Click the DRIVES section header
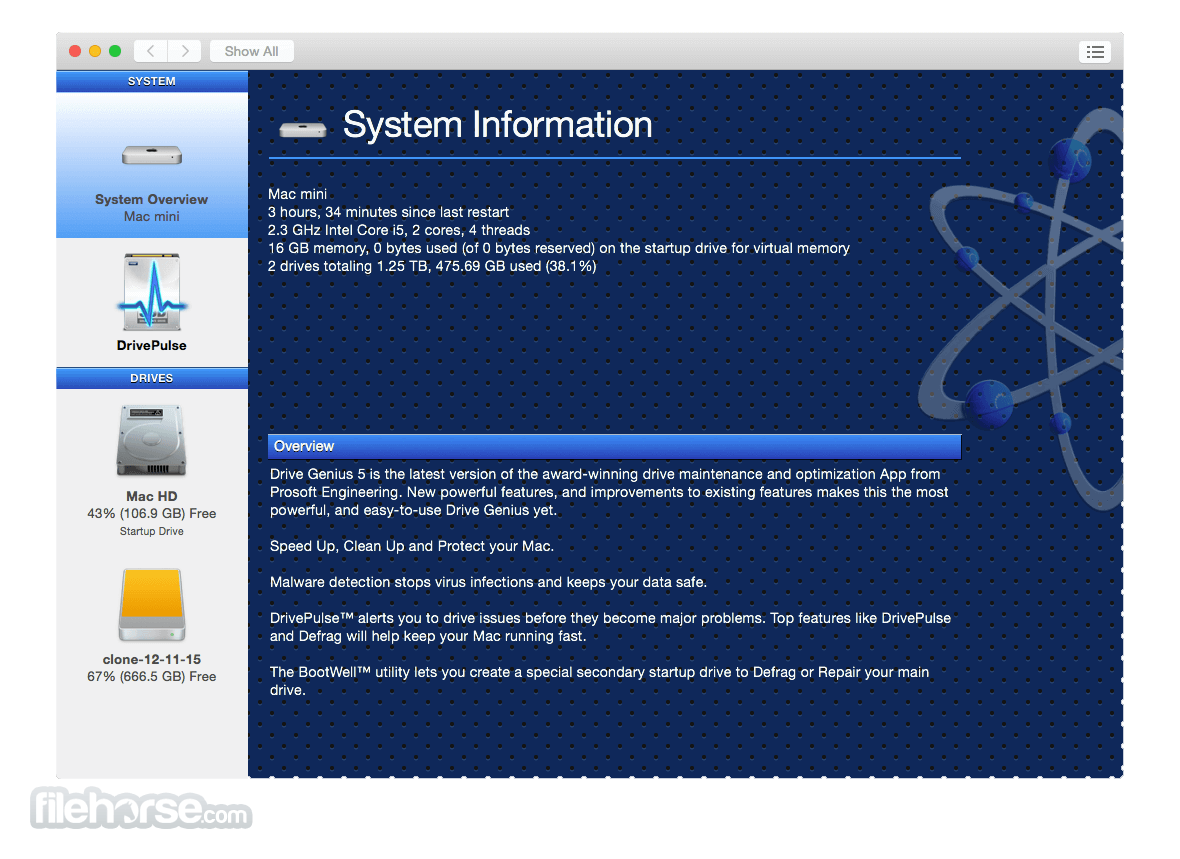This screenshot has height=859, width=1180. (x=151, y=378)
